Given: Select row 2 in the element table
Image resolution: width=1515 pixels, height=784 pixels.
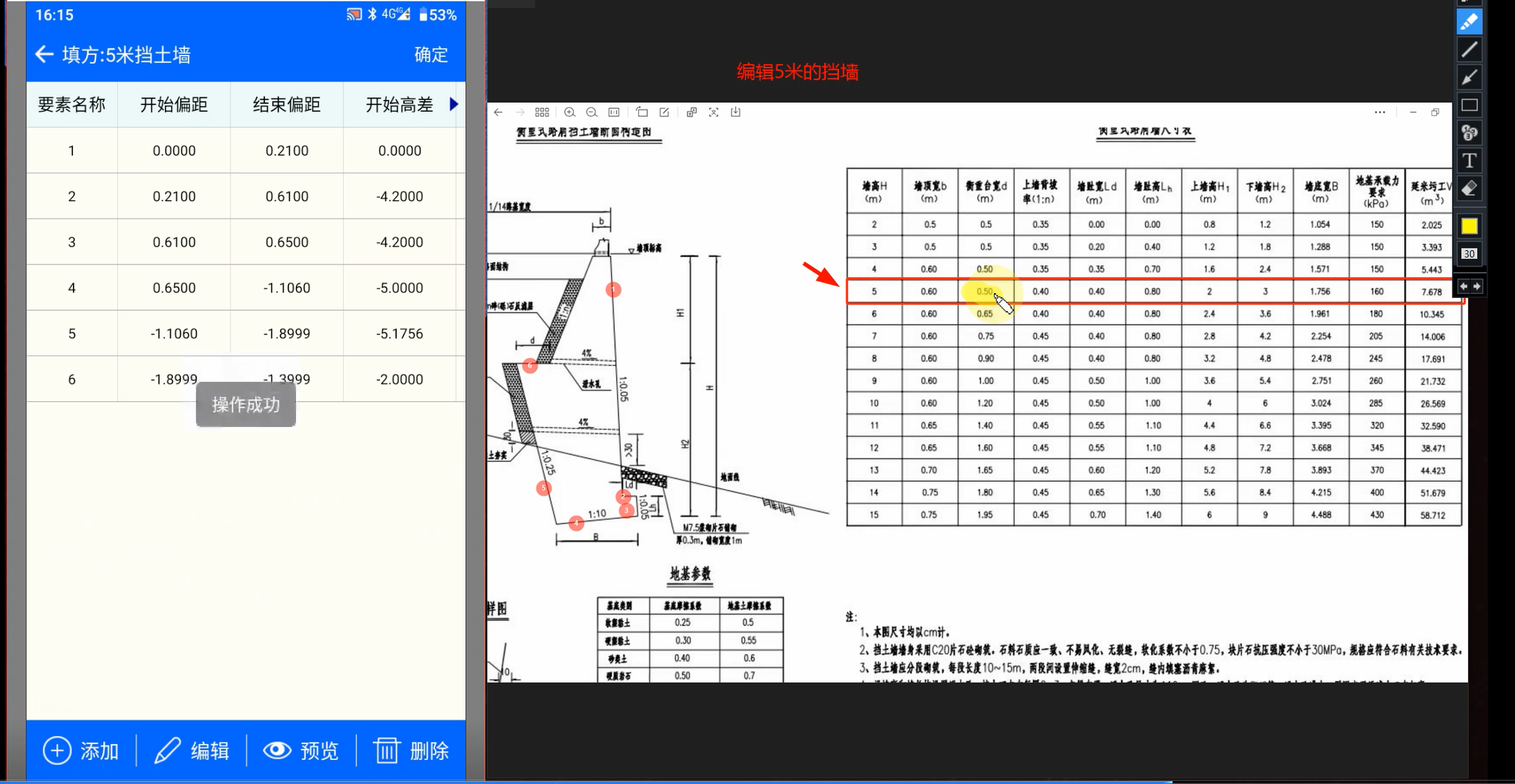Looking at the screenshot, I should [x=245, y=196].
